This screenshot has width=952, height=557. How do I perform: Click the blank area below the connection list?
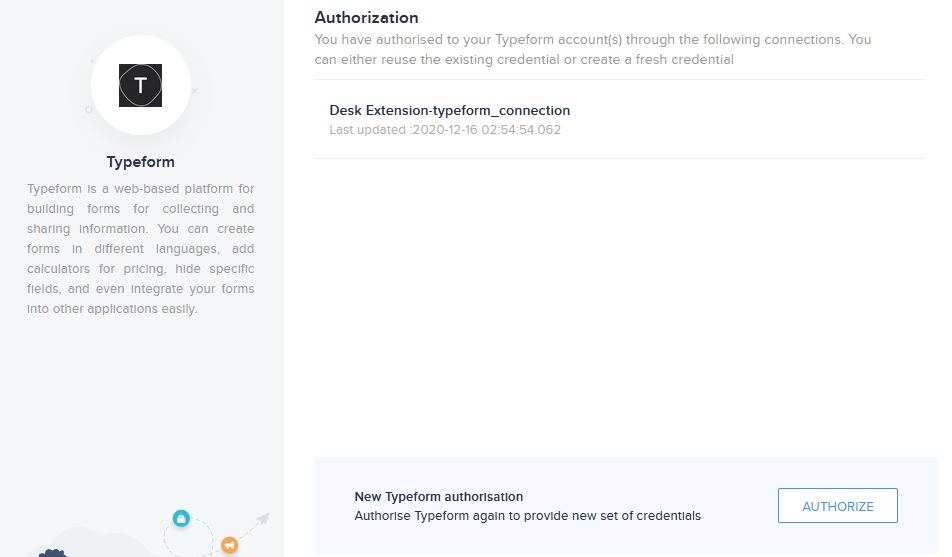pyautogui.click(x=619, y=300)
